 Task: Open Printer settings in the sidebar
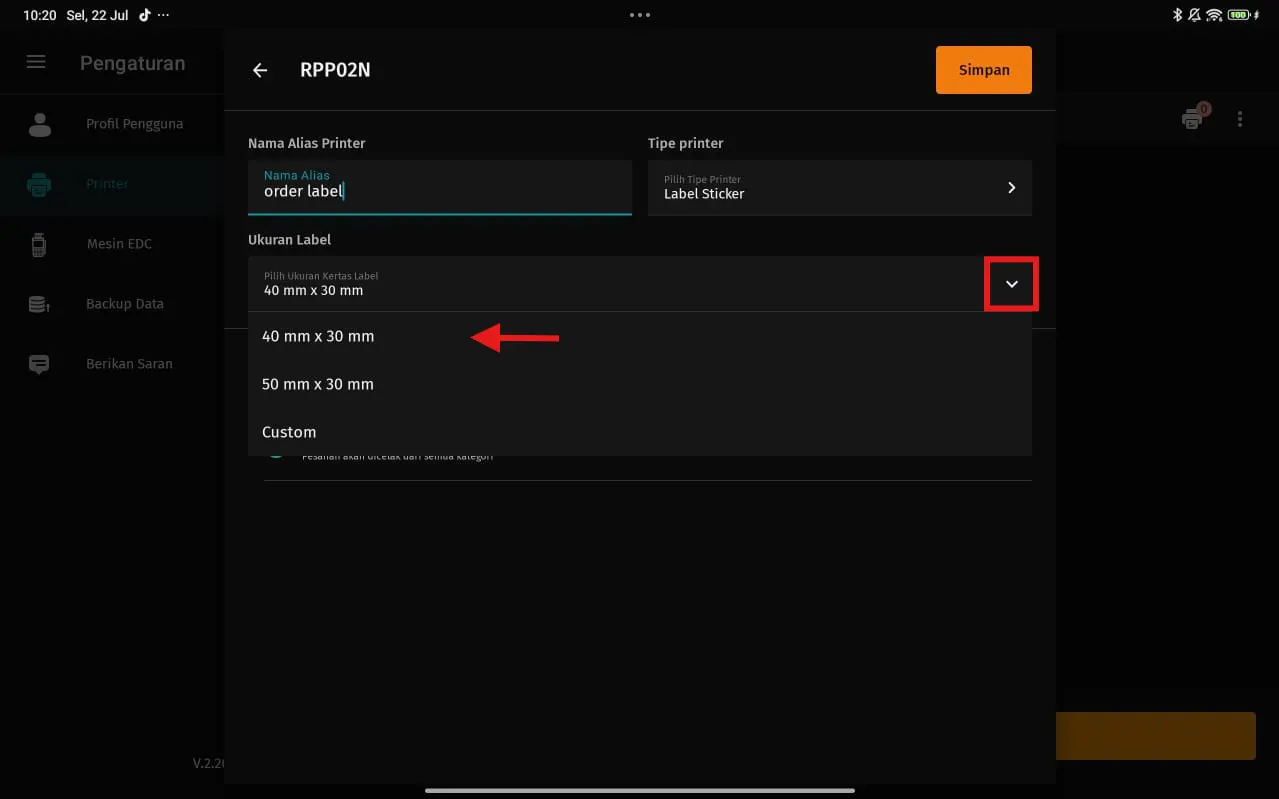click(x=107, y=184)
